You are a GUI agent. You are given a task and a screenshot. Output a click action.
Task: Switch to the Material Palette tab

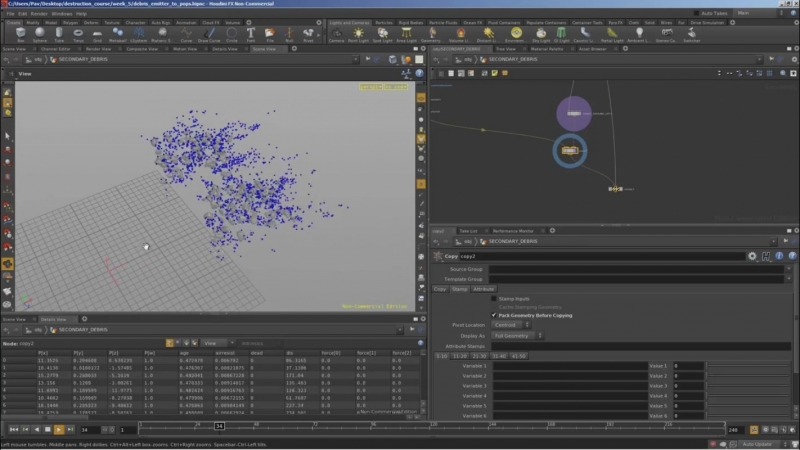546,49
